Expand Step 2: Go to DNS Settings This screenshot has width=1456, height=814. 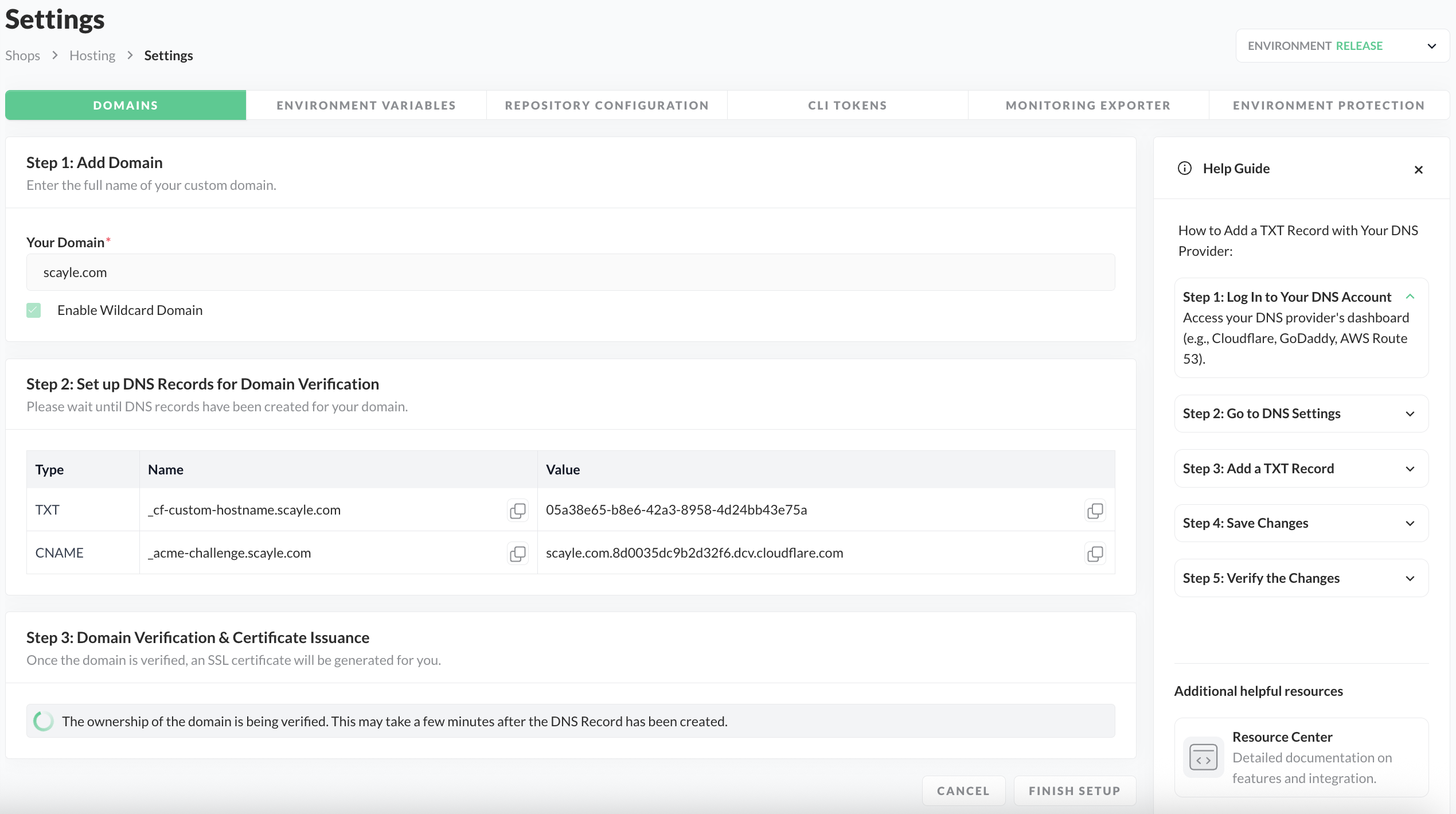(1301, 414)
